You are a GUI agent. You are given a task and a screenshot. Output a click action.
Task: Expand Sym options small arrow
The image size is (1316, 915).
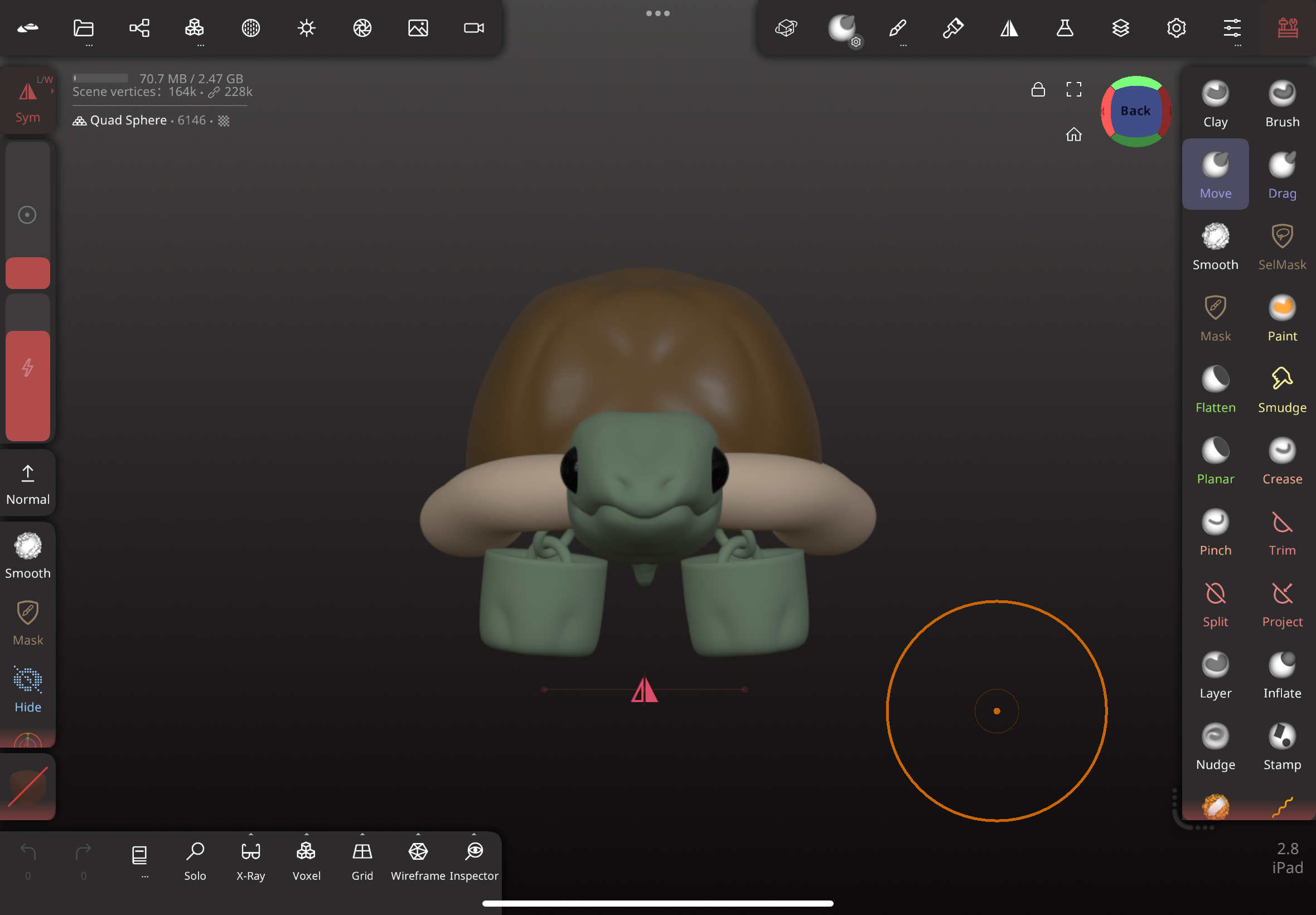pyautogui.click(x=52, y=90)
